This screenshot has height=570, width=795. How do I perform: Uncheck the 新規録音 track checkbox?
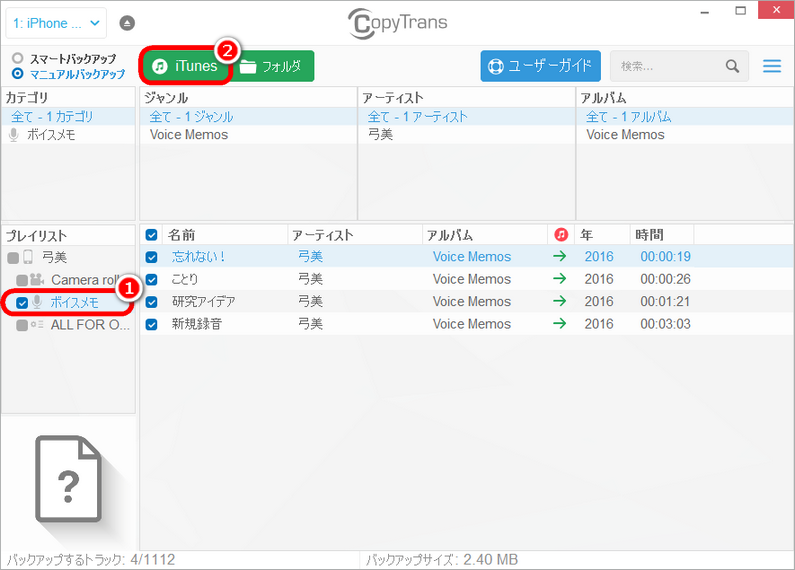tap(151, 324)
